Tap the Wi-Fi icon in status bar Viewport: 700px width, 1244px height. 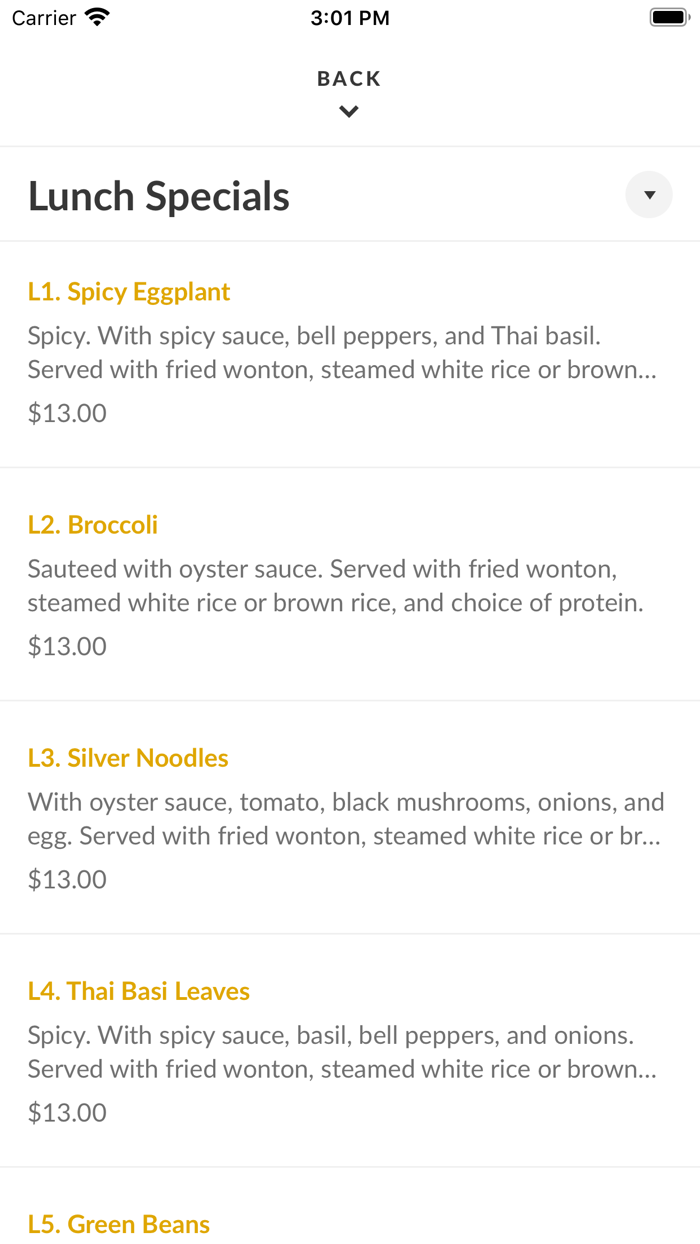pos(95,16)
